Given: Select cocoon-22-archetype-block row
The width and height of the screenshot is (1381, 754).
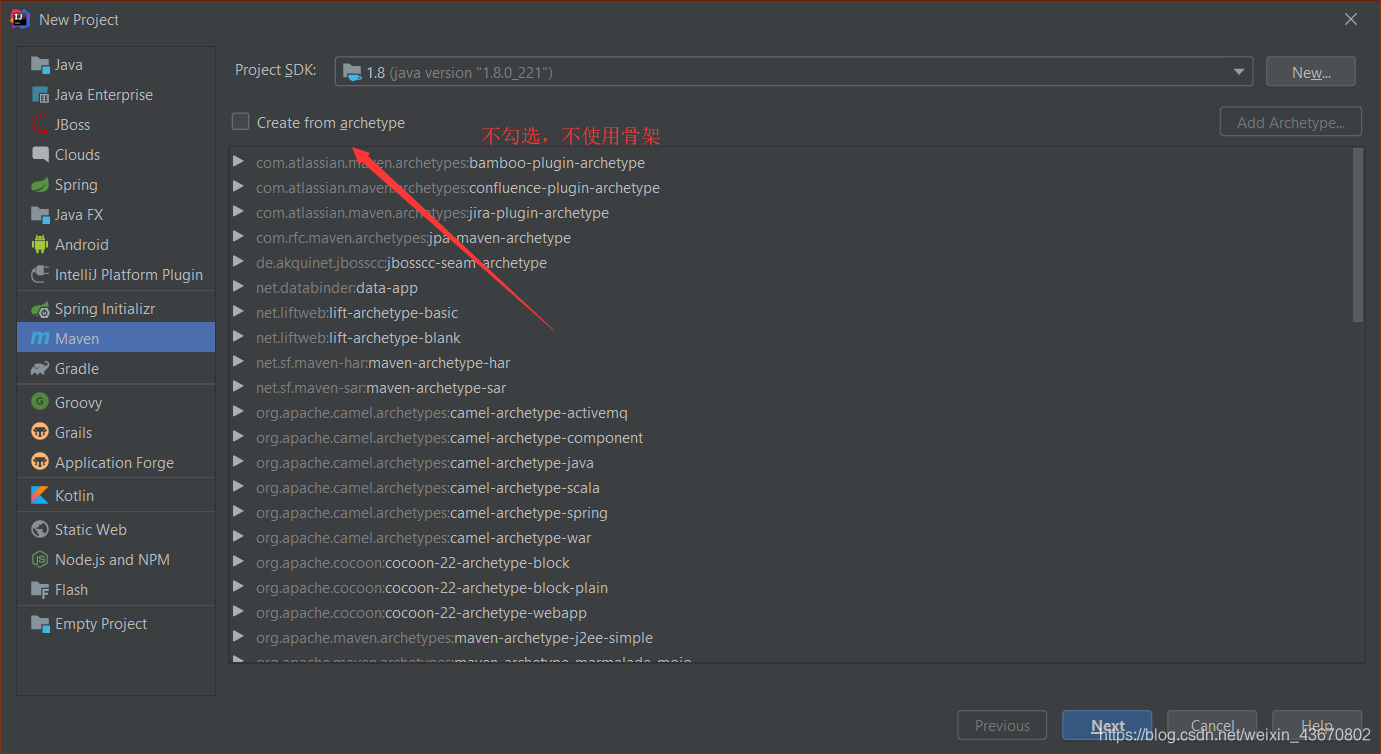Looking at the screenshot, I should 790,562.
